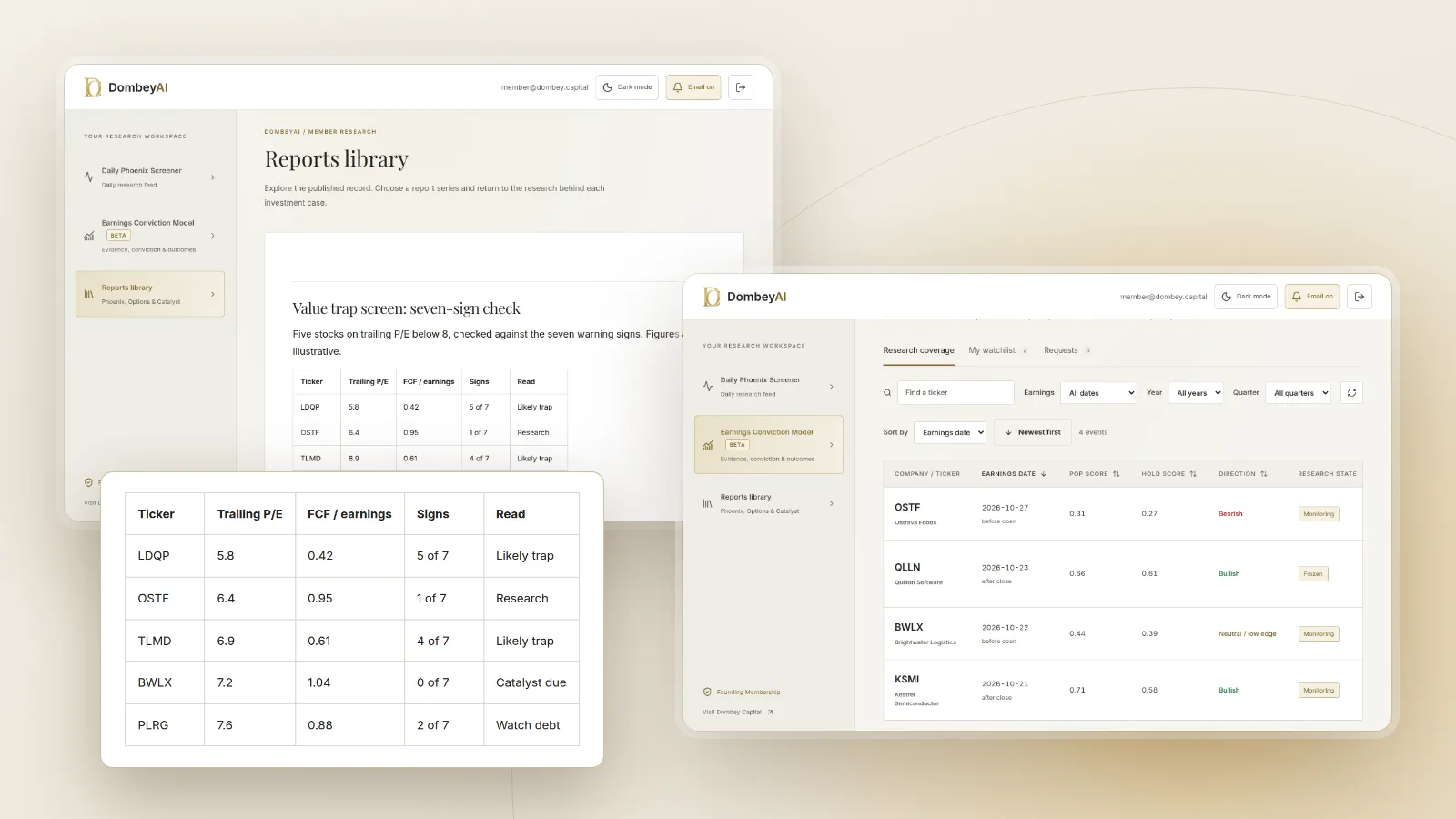Image resolution: width=1456 pixels, height=819 pixels.
Task: Open the All quarters dropdown
Action: click(1299, 393)
